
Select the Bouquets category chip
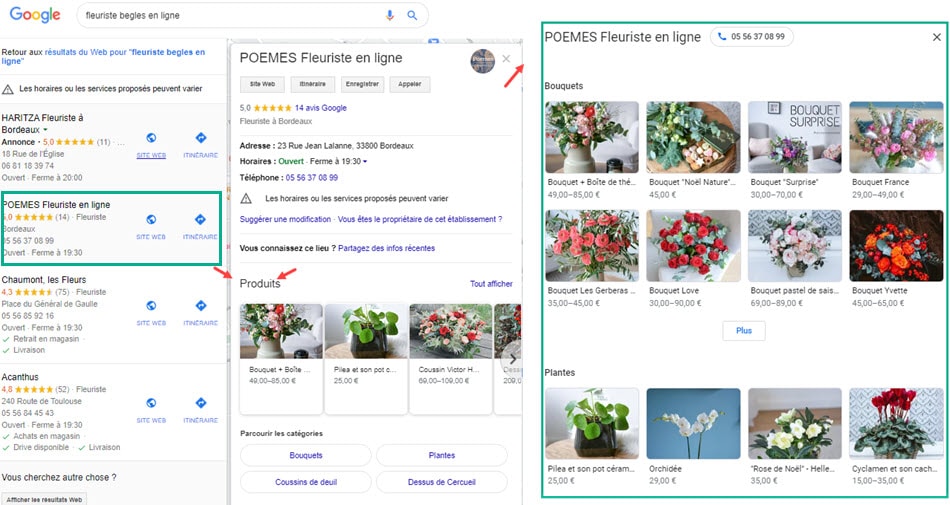click(306, 455)
